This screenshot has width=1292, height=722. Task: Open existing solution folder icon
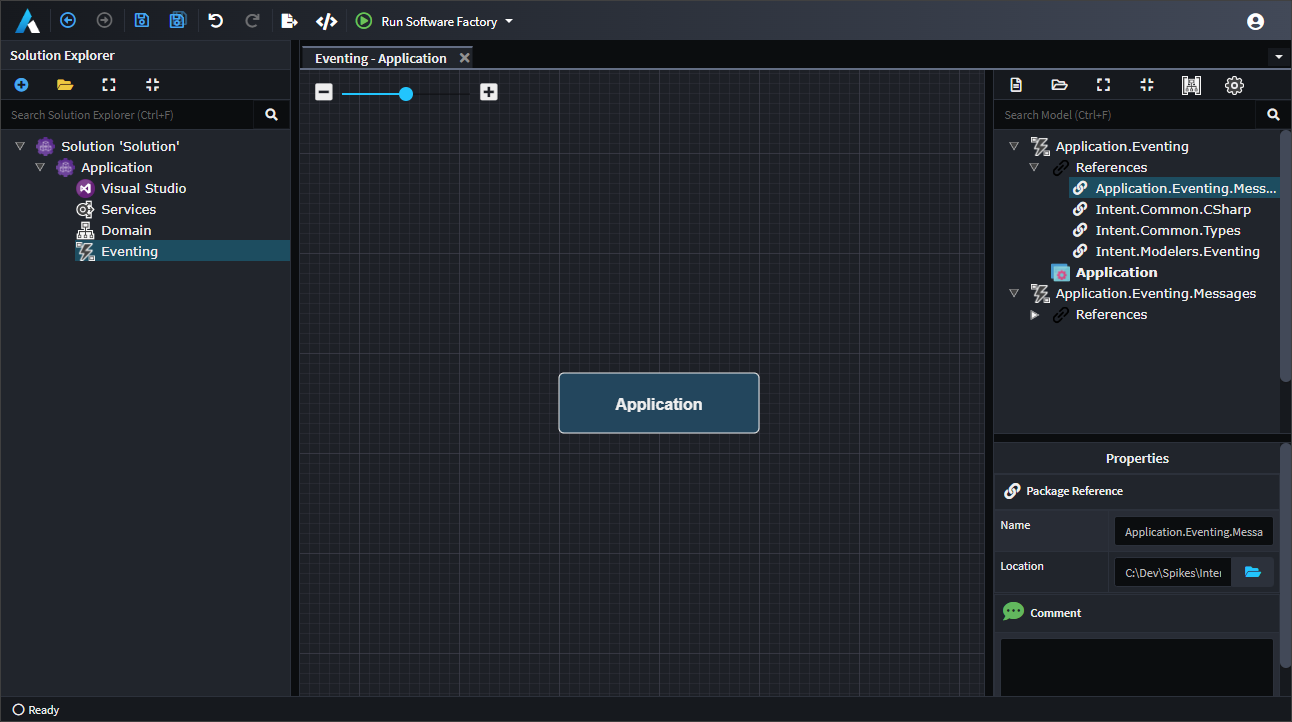pyautogui.click(x=65, y=85)
